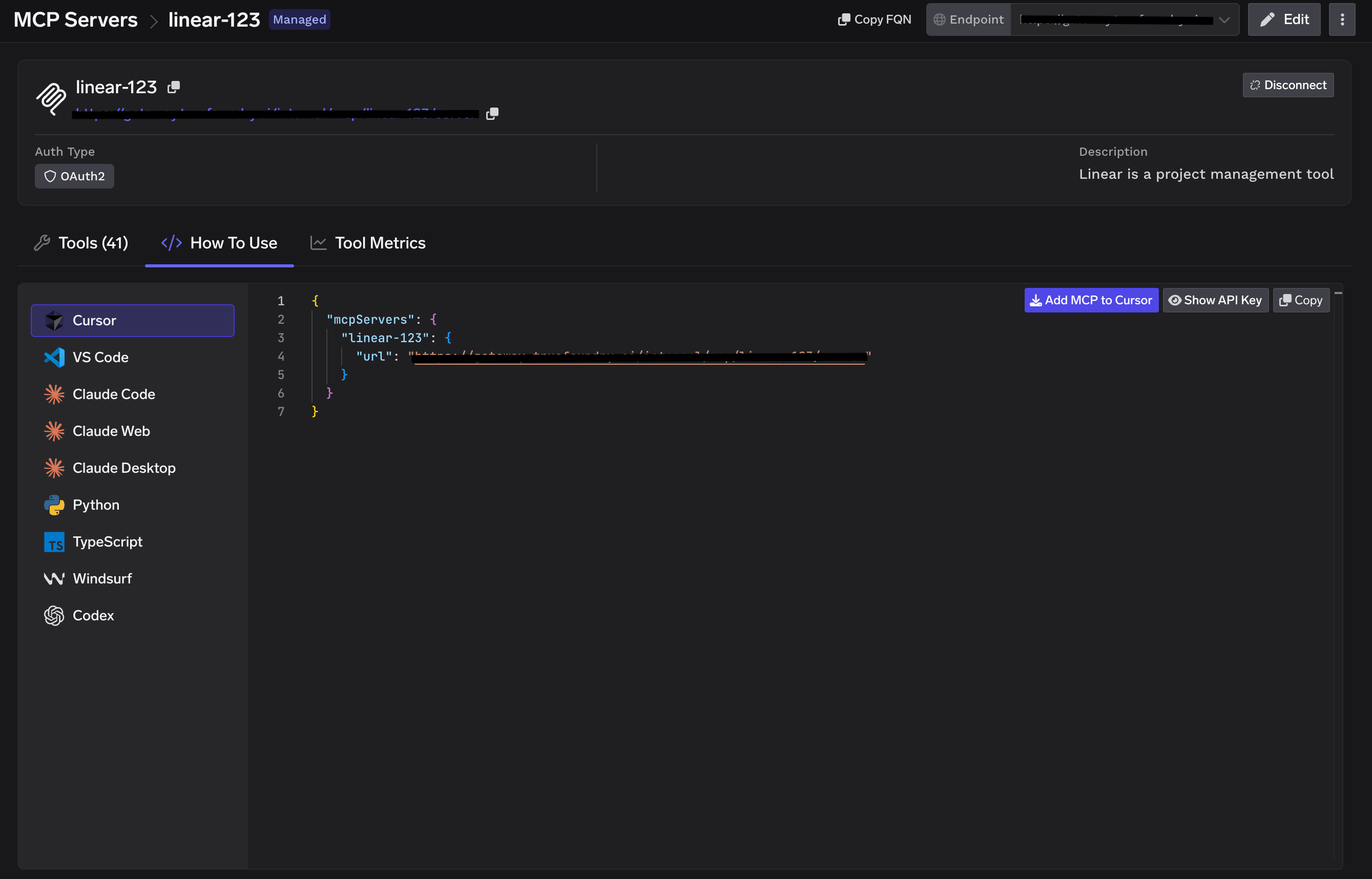Copy the linear-123 server name
The width and height of the screenshot is (1372, 879).
(x=174, y=87)
